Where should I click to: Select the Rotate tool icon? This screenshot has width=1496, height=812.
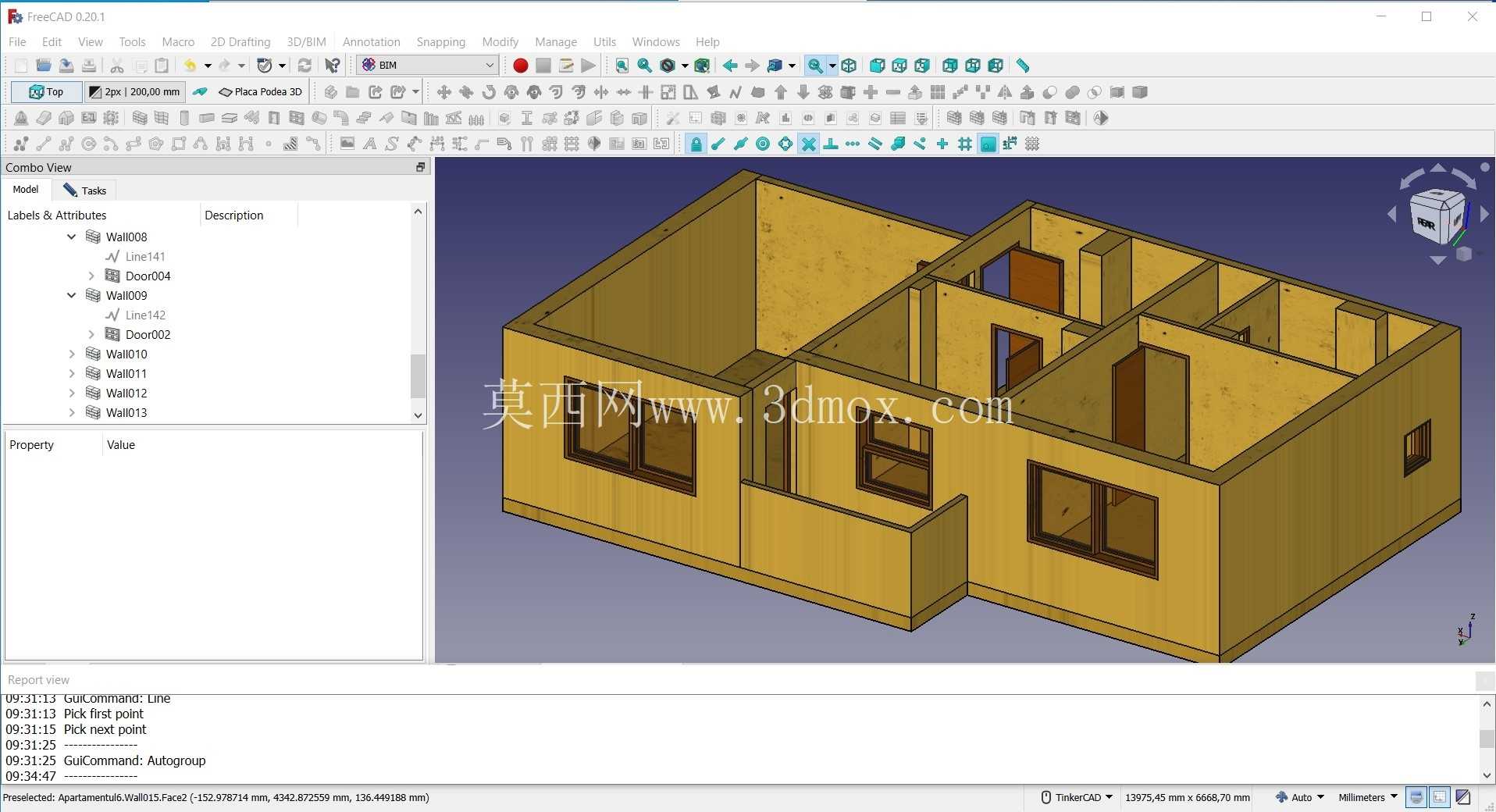pyautogui.click(x=489, y=92)
